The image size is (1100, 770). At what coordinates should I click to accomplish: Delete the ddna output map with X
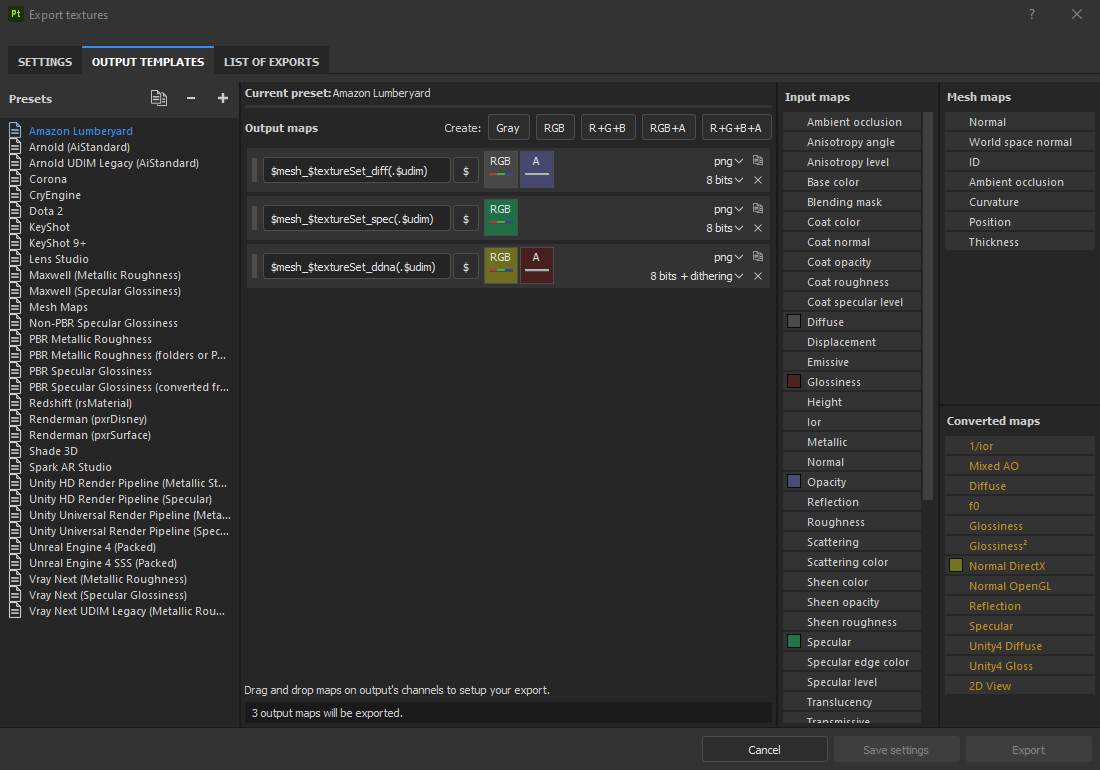758,276
